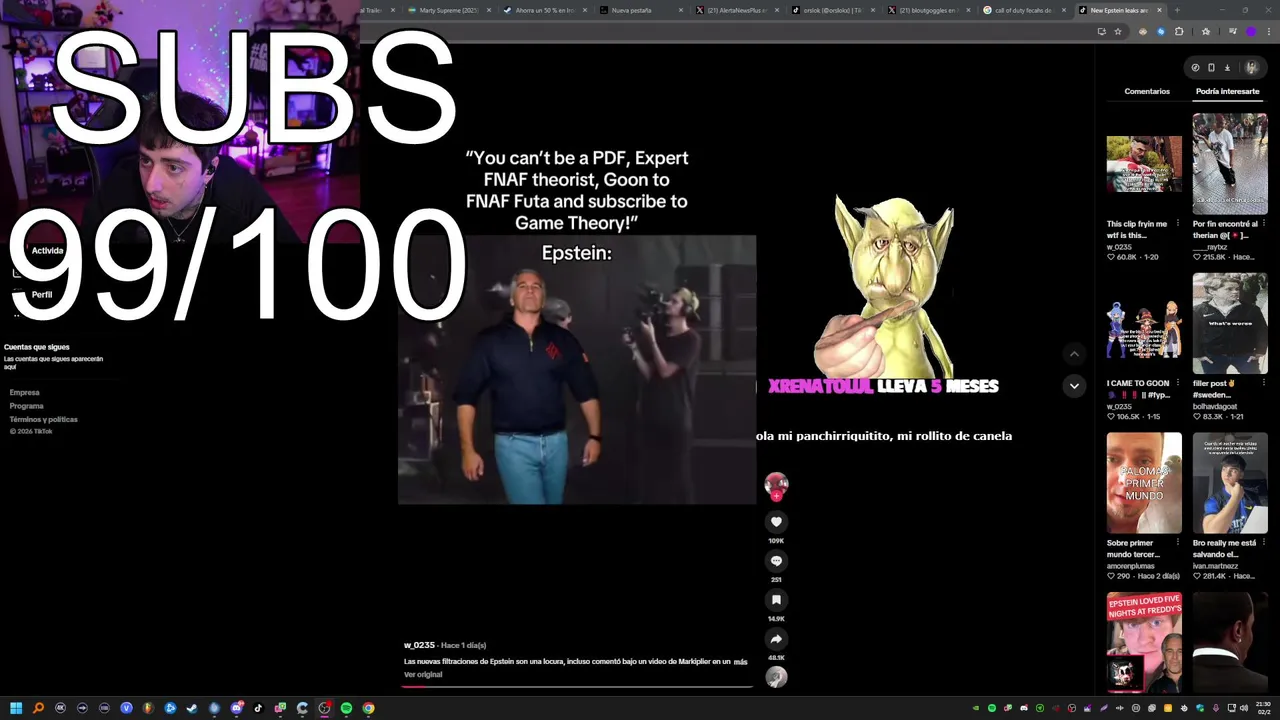Expand the Programa footer section
1280x720 pixels.
[27, 406]
